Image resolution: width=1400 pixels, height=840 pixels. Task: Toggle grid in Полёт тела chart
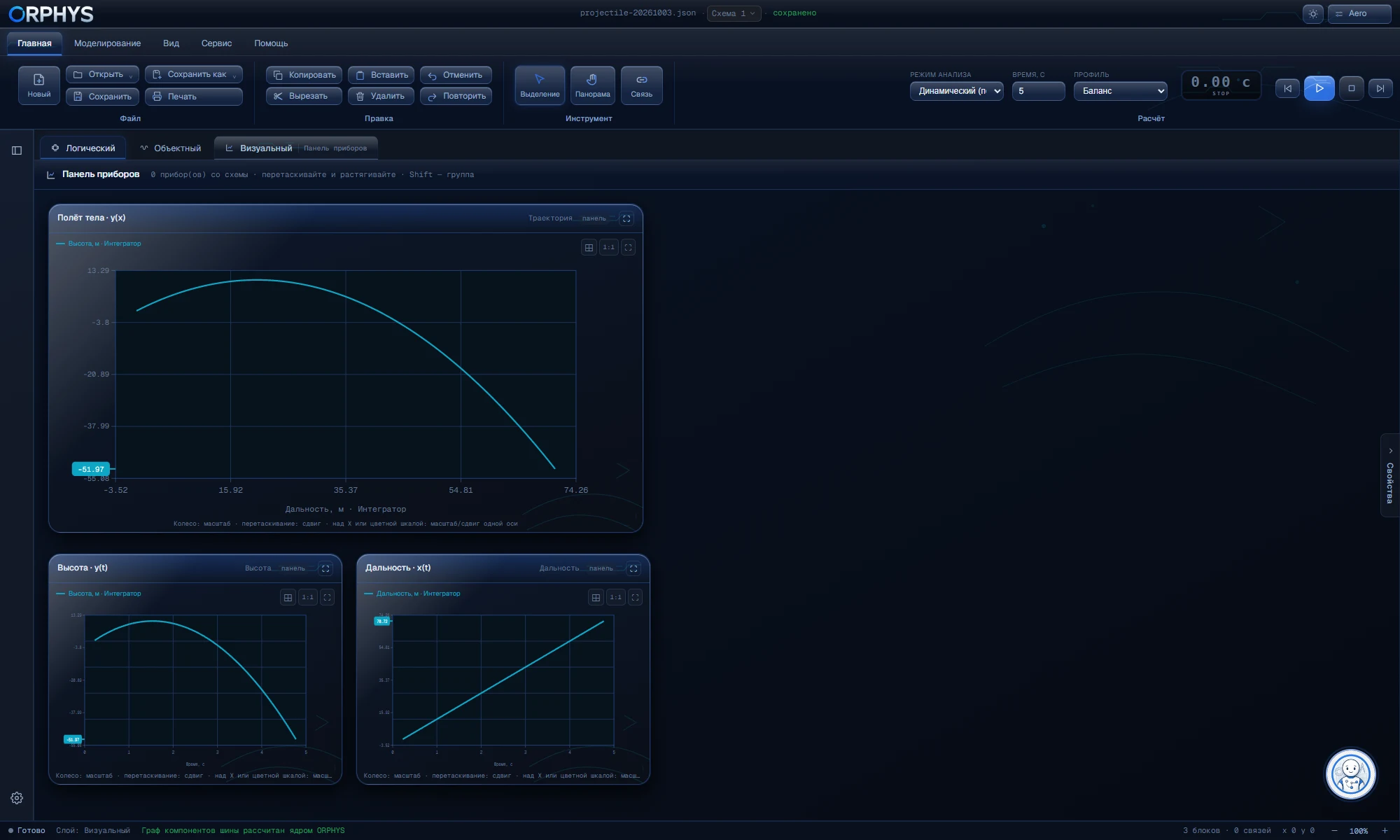coord(589,247)
